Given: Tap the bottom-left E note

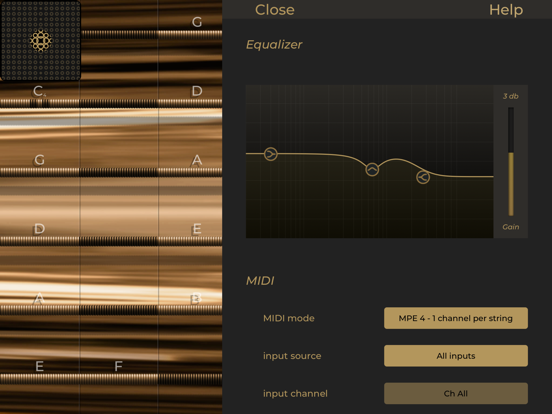Looking at the screenshot, I should click(39, 366).
